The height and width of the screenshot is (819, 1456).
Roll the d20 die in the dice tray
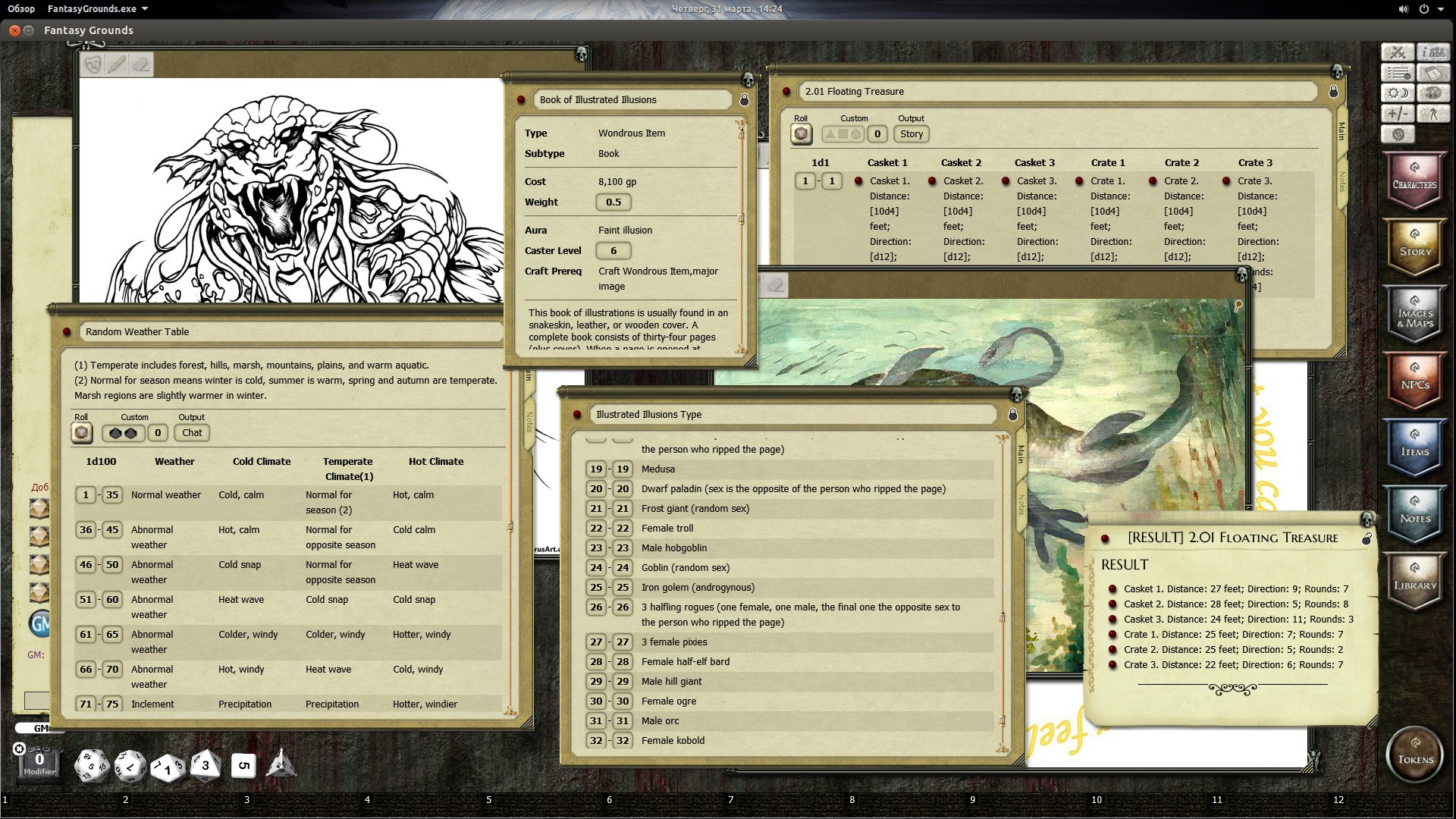pos(91,766)
